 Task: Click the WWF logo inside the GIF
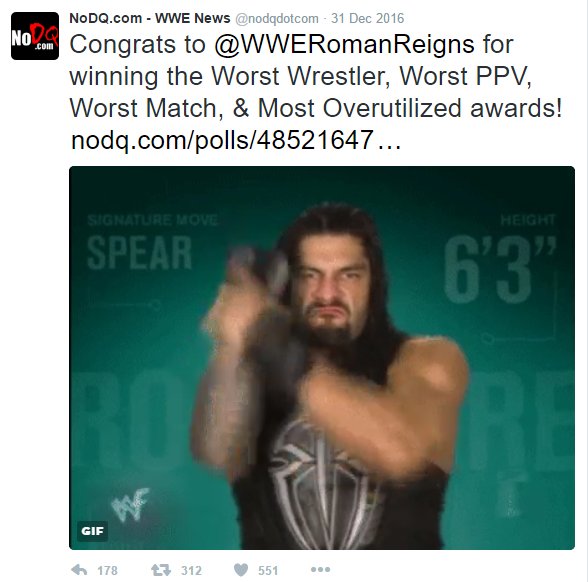pyautogui.click(x=130, y=504)
